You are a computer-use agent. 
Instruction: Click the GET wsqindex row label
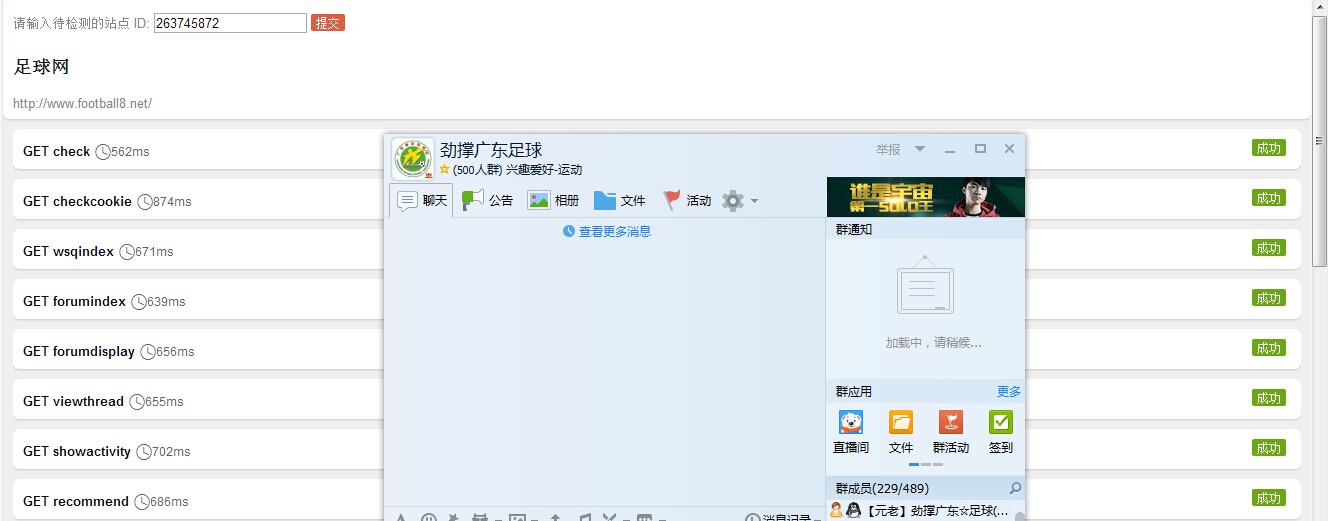coord(68,251)
